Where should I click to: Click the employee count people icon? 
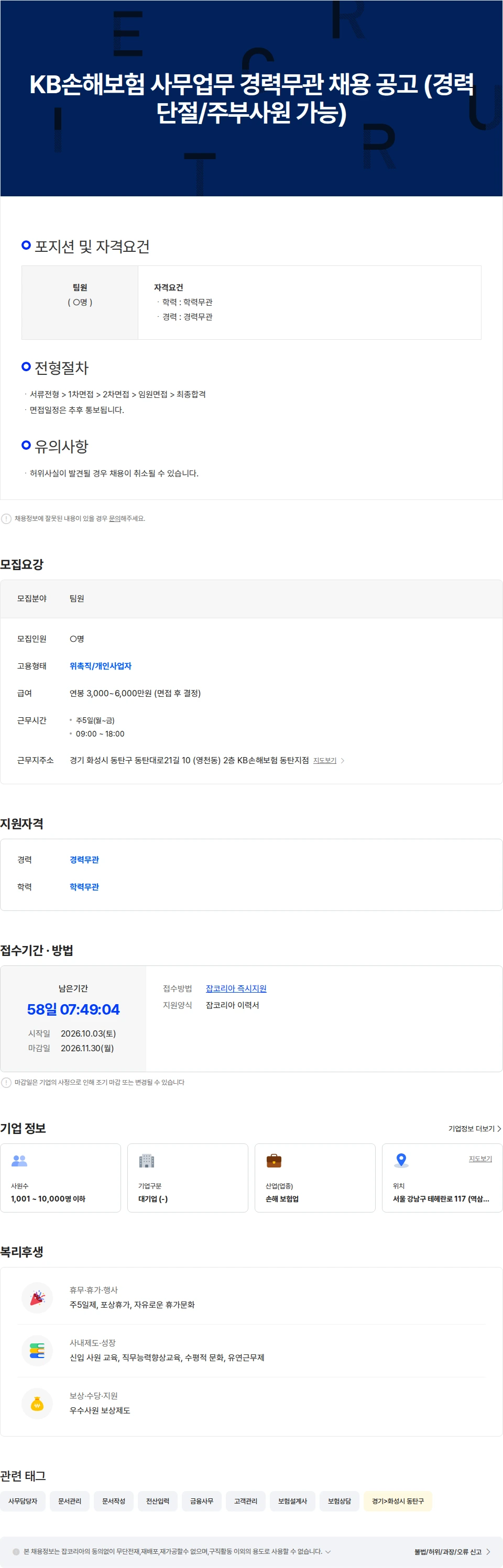19,1160
